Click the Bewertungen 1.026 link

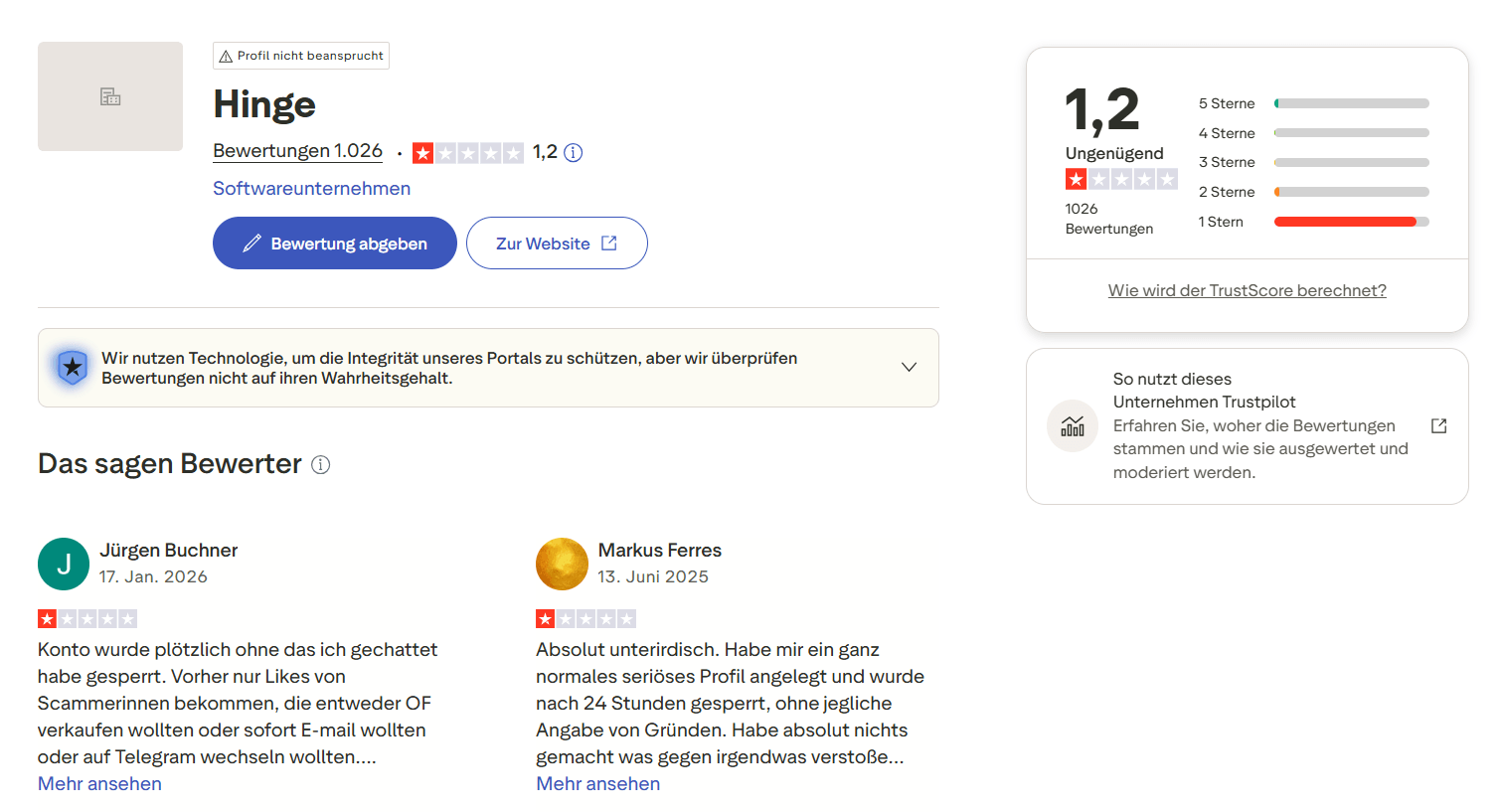[x=297, y=151]
